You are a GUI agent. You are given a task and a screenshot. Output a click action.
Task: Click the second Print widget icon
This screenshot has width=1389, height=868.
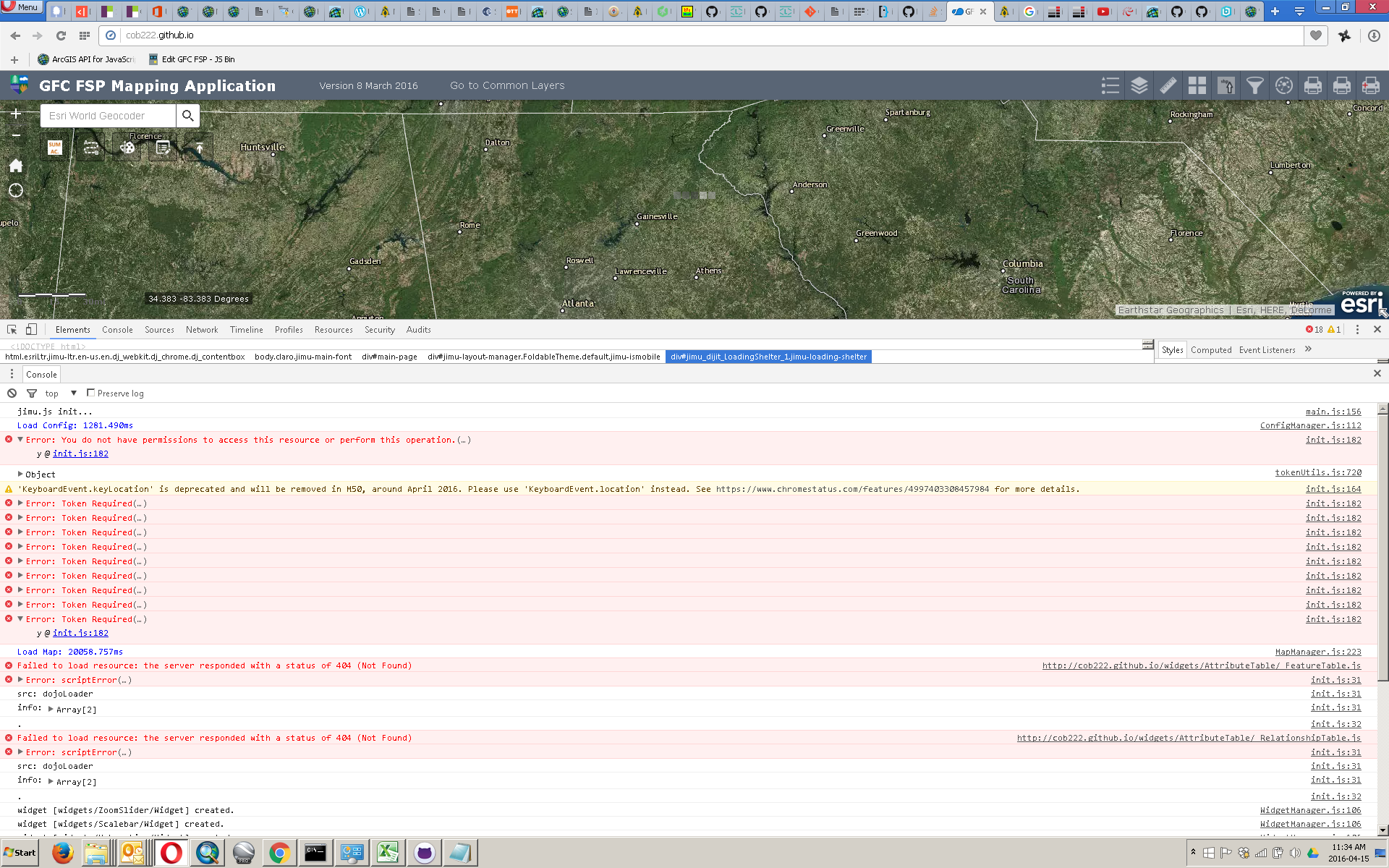point(1341,85)
